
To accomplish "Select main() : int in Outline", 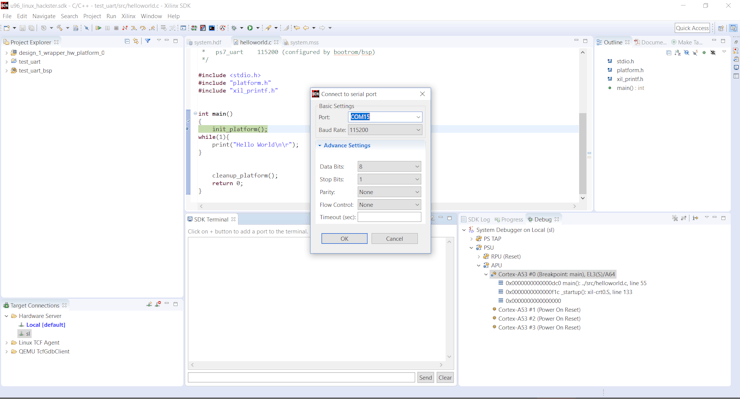I will pyautogui.click(x=630, y=88).
